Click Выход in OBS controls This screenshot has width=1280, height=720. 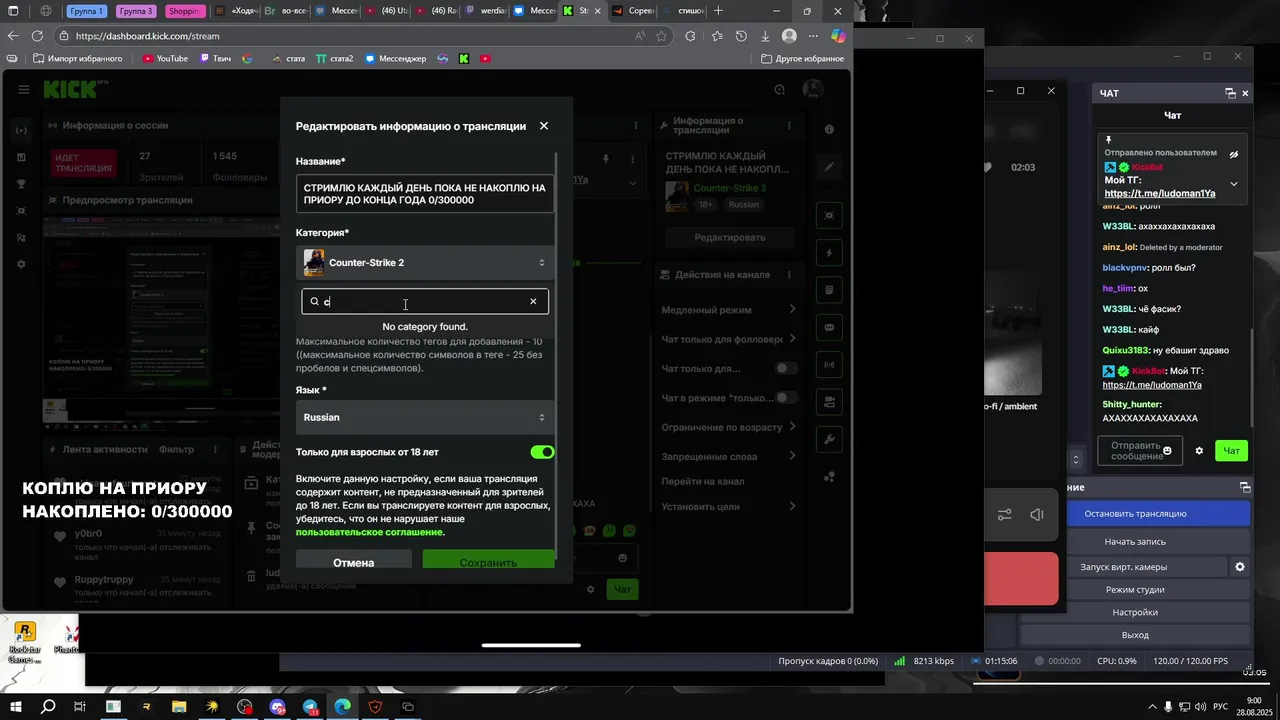point(1135,635)
